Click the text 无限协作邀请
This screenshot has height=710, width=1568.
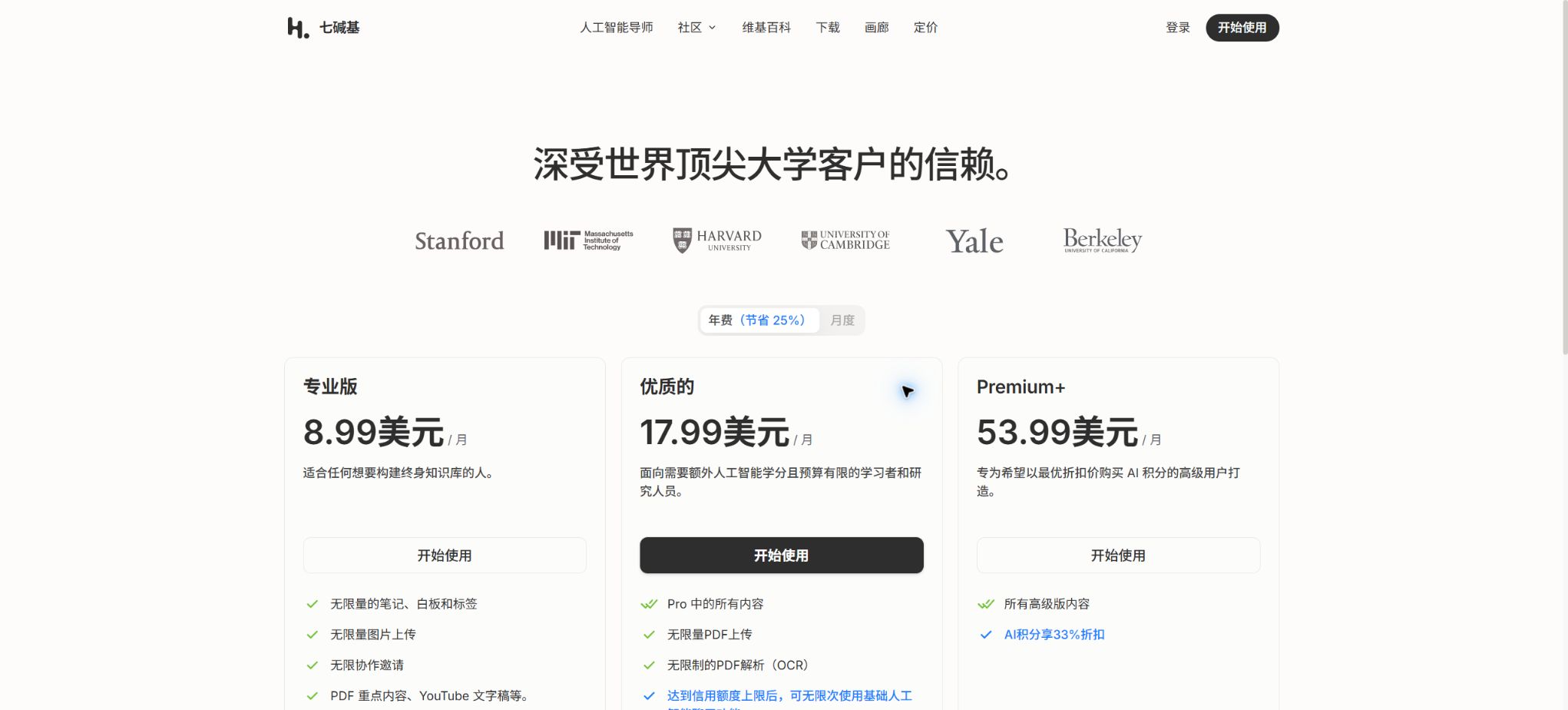pyautogui.click(x=367, y=665)
